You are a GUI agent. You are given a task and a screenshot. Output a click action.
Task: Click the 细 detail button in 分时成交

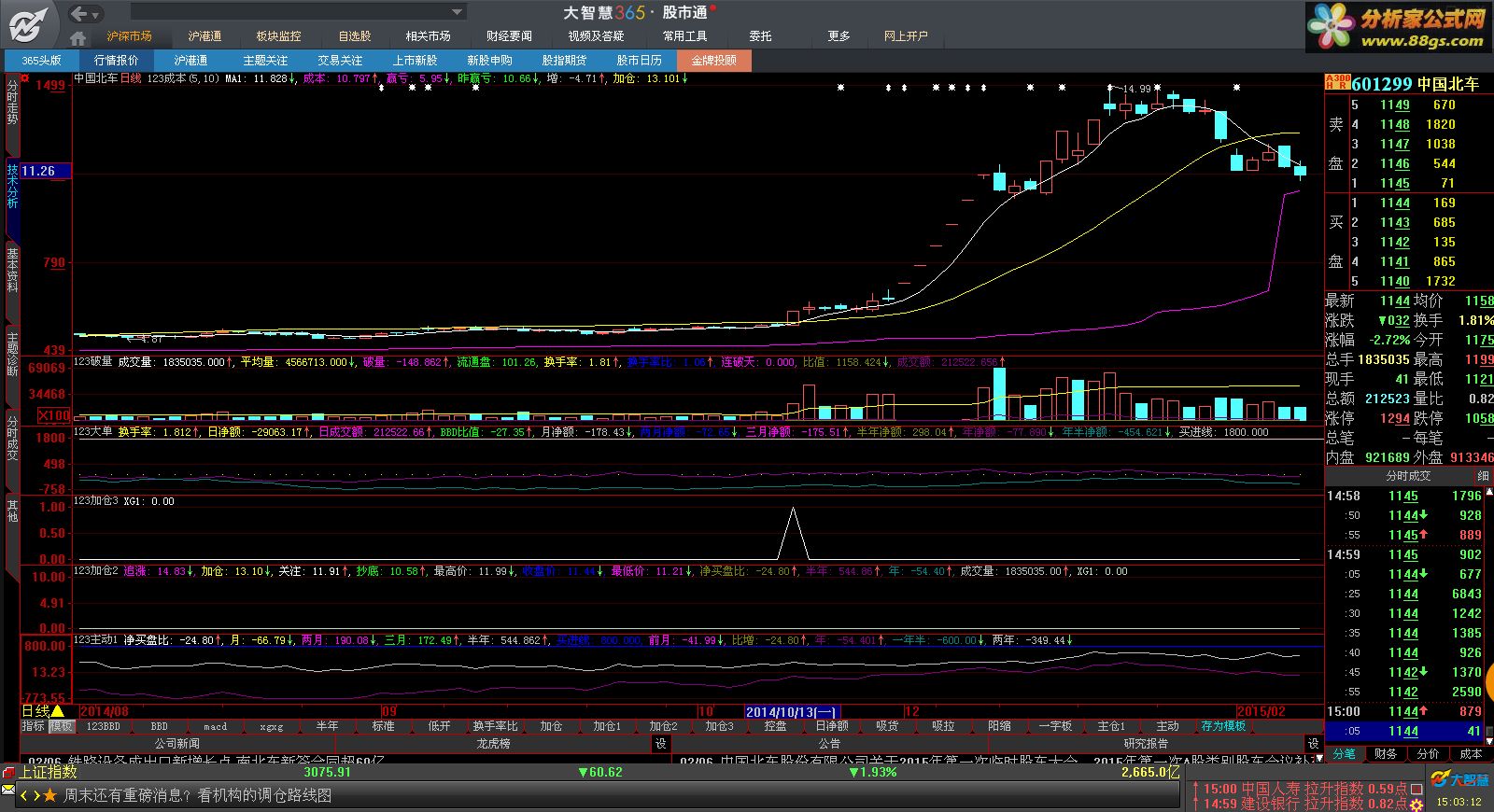click(x=1482, y=476)
